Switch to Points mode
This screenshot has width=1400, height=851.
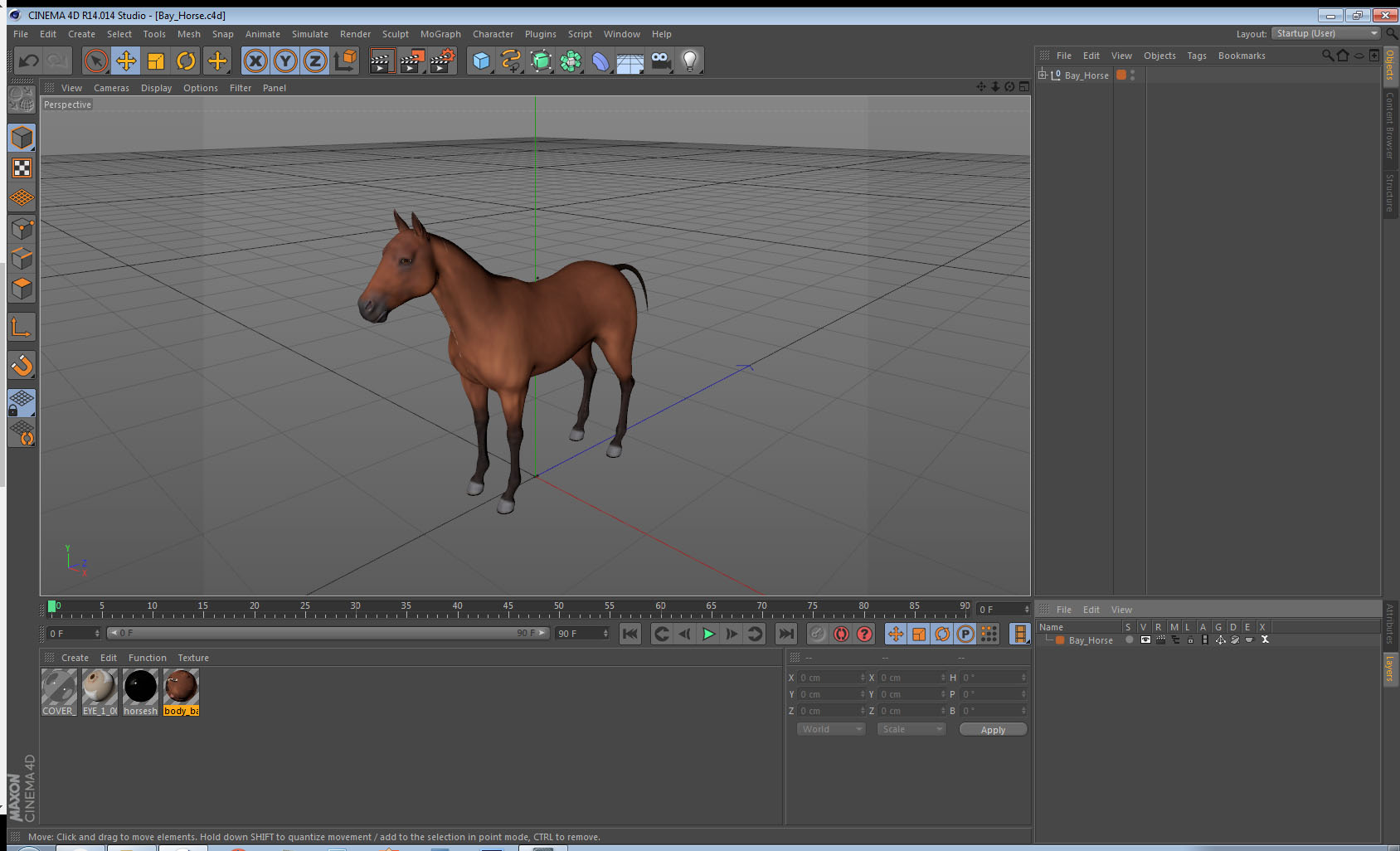(22, 229)
